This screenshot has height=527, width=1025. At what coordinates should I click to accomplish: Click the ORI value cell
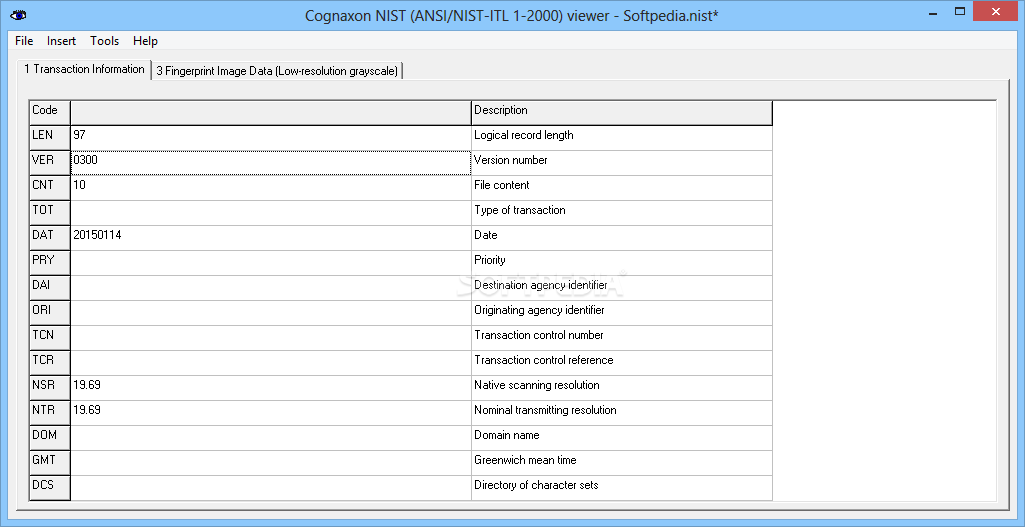coord(271,313)
